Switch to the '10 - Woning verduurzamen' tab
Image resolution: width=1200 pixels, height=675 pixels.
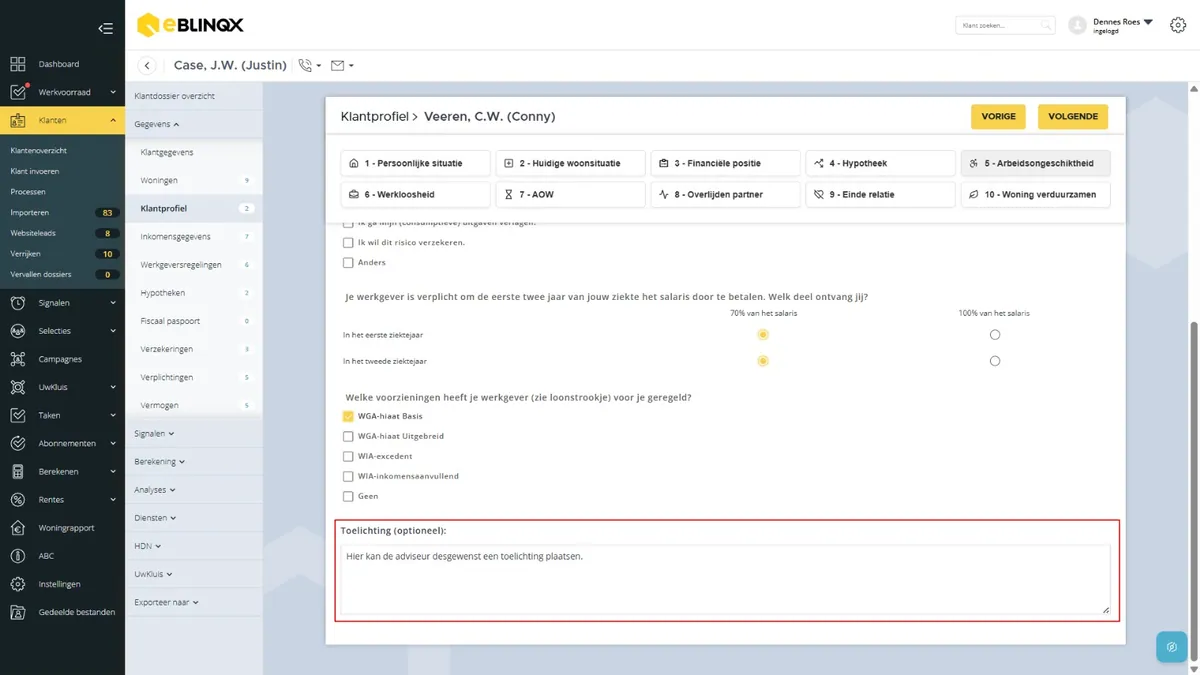tap(1035, 194)
